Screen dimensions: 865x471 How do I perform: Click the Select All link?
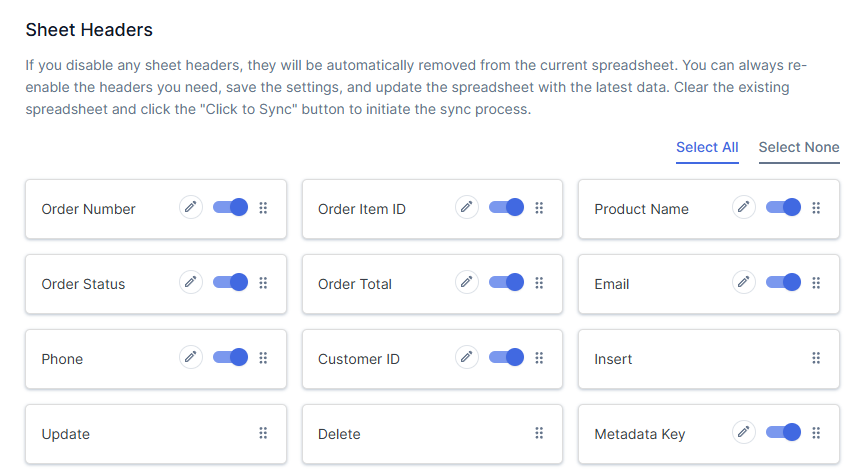[707, 147]
